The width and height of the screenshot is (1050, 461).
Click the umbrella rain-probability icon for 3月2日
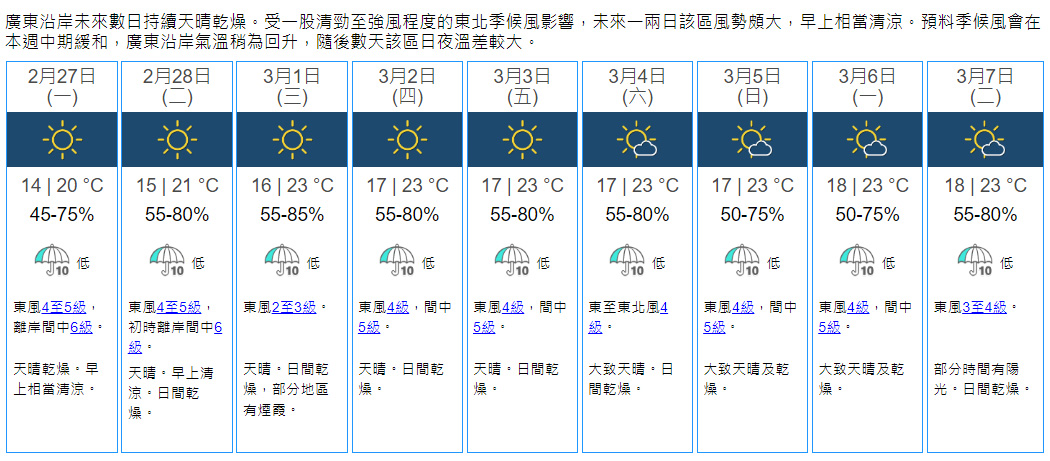396,260
